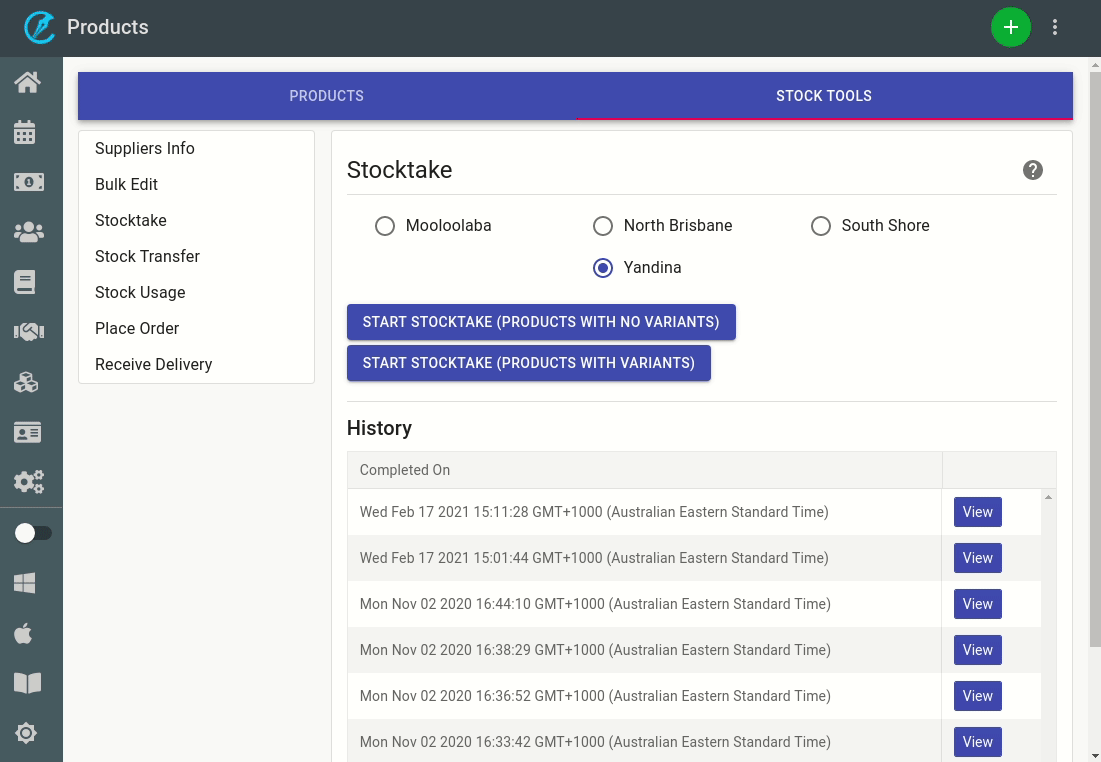Switch to the Stock Tools tab
Viewport: 1101px width, 762px height.
pos(824,96)
